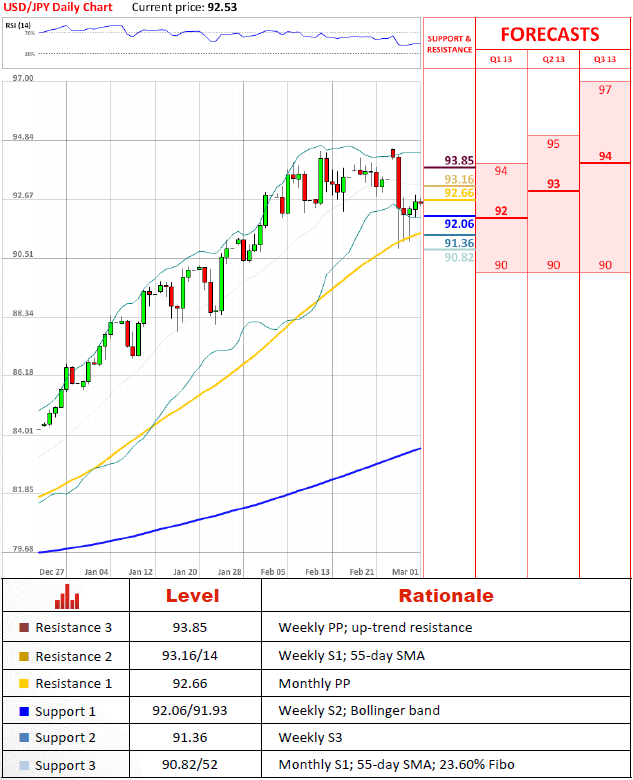Click the 90.82 support level label
Screen dimensions: 633x780
pyautogui.click(x=459, y=257)
